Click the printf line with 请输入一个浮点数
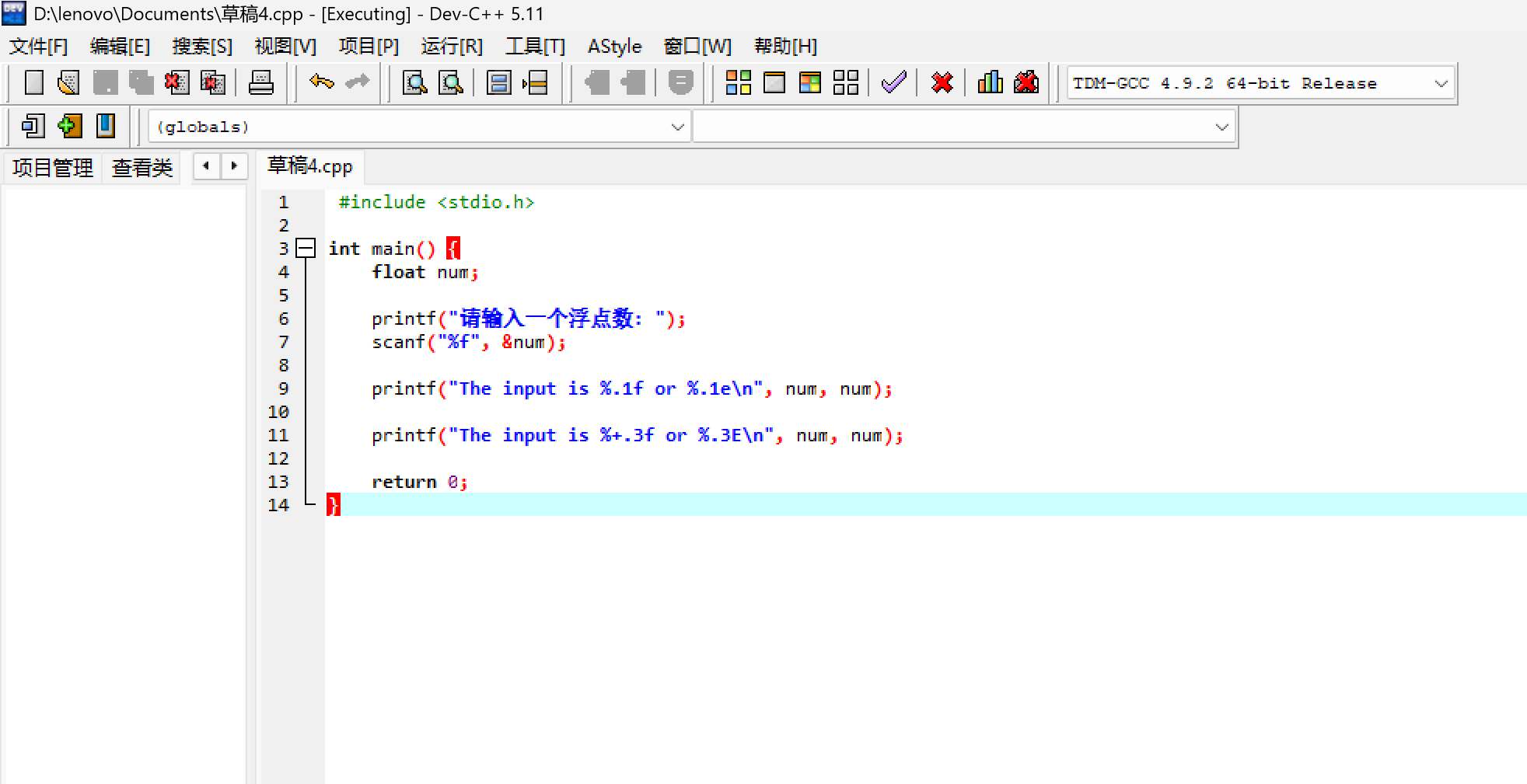The width and height of the screenshot is (1527, 784). [529, 319]
